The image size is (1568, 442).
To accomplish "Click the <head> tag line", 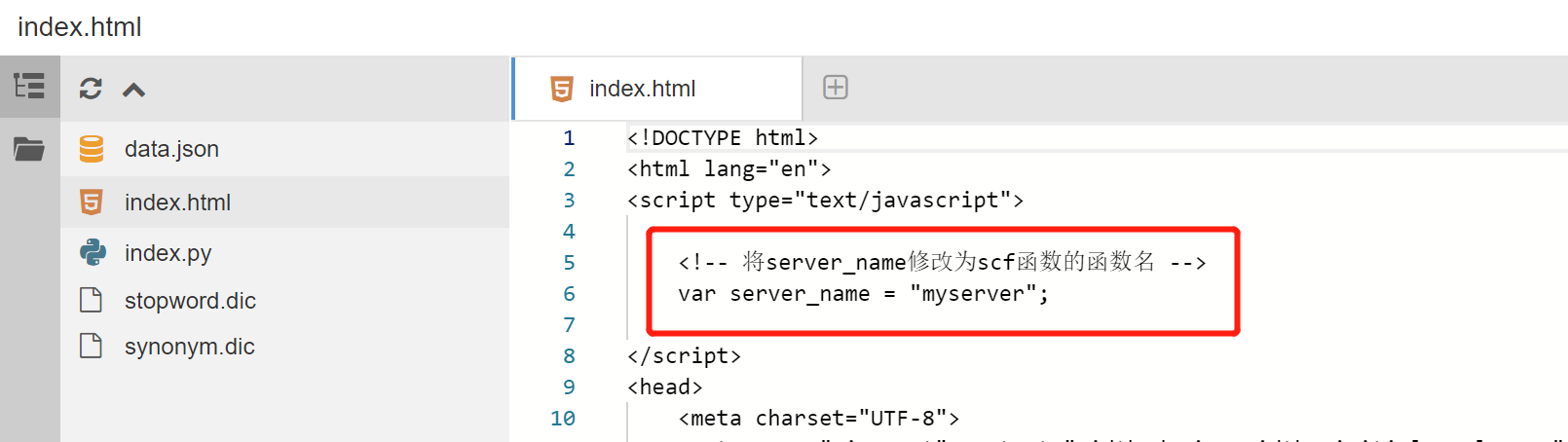I will point(665,387).
